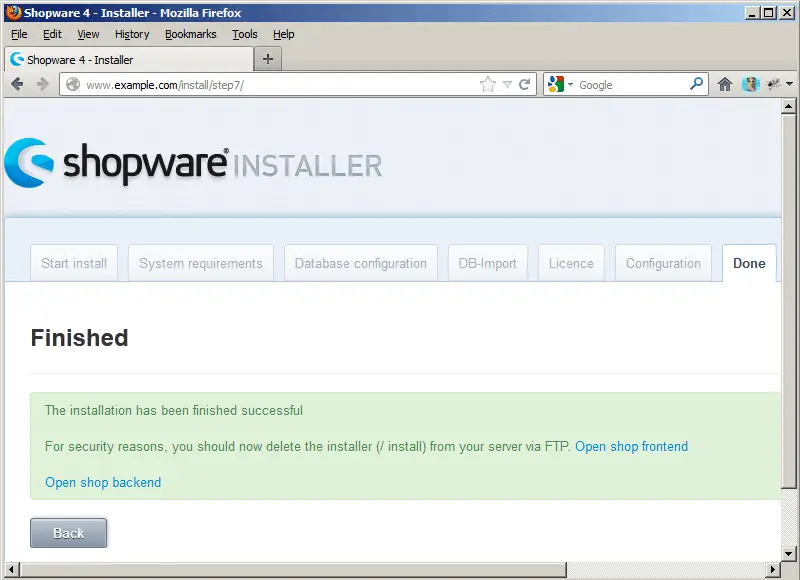Click the Shopware tab favicon
Image resolution: width=800 pixels, height=580 pixels.
click(x=17, y=59)
